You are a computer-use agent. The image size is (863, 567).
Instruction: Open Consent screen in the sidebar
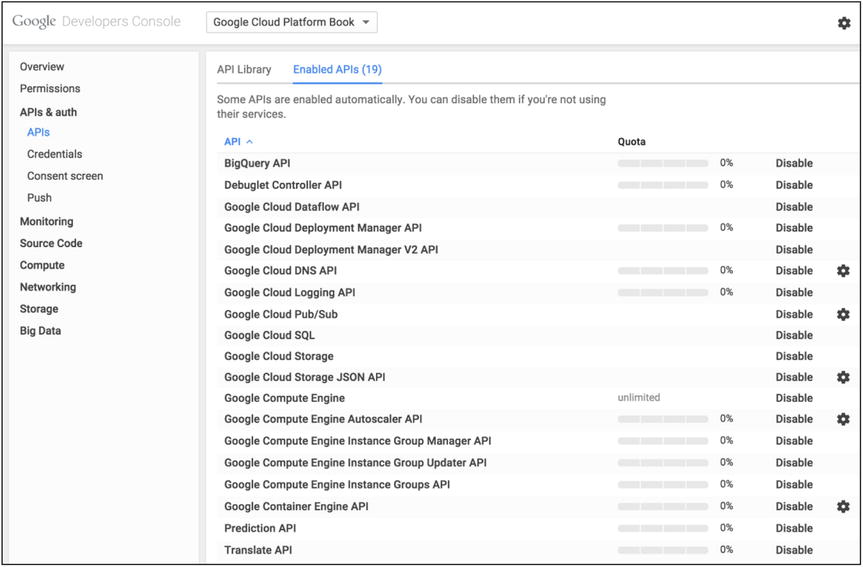click(x=65, y=176)
